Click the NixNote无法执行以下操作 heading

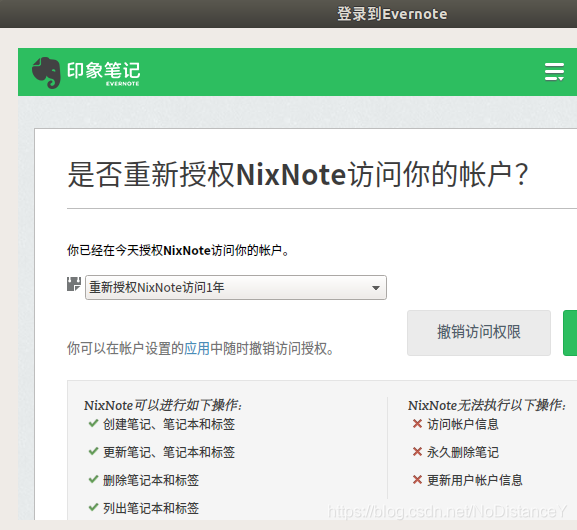pyautogui.click(x=487, y=405)
